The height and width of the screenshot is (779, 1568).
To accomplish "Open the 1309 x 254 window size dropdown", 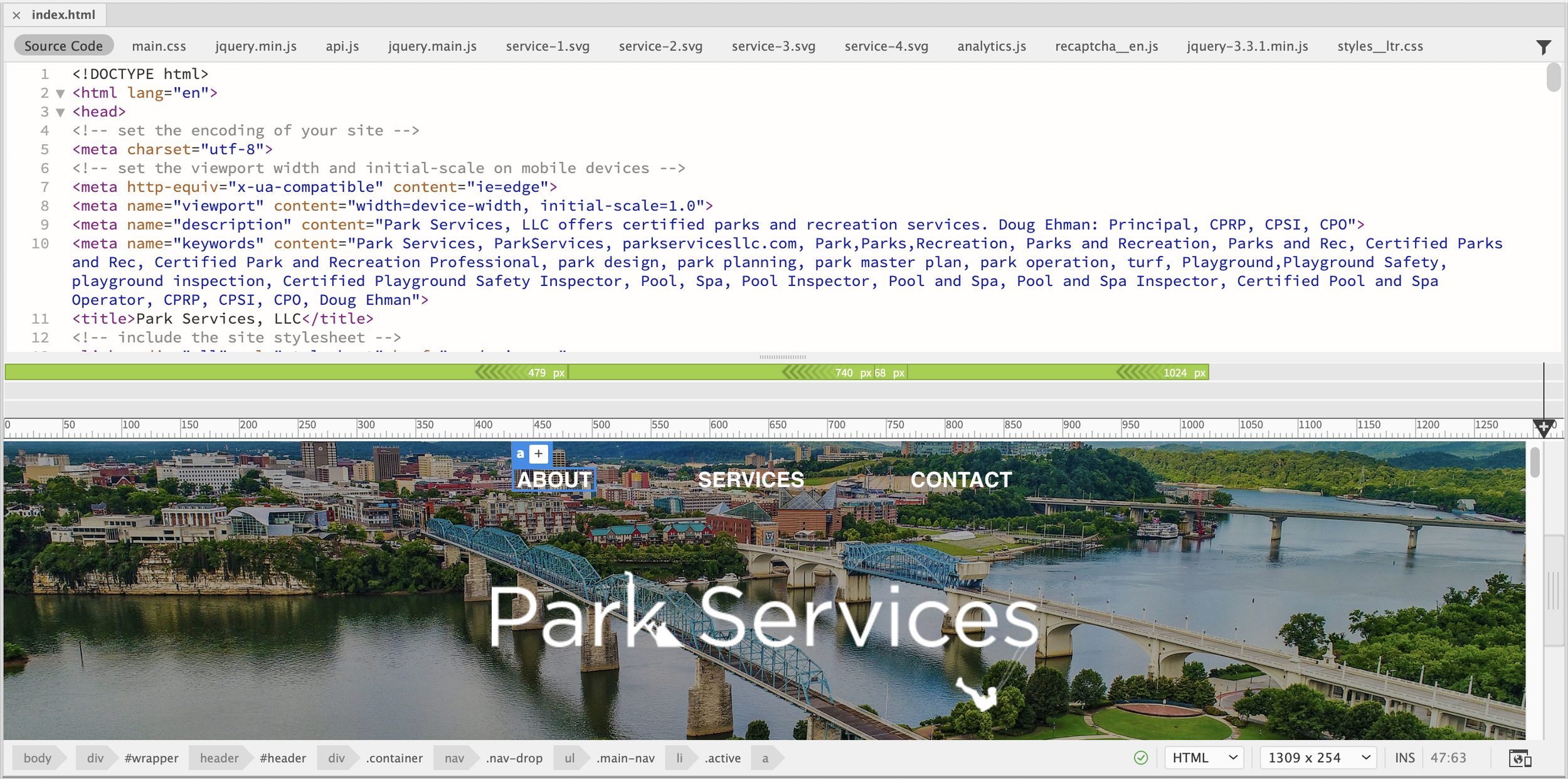I will click(x=1318, y=758).
